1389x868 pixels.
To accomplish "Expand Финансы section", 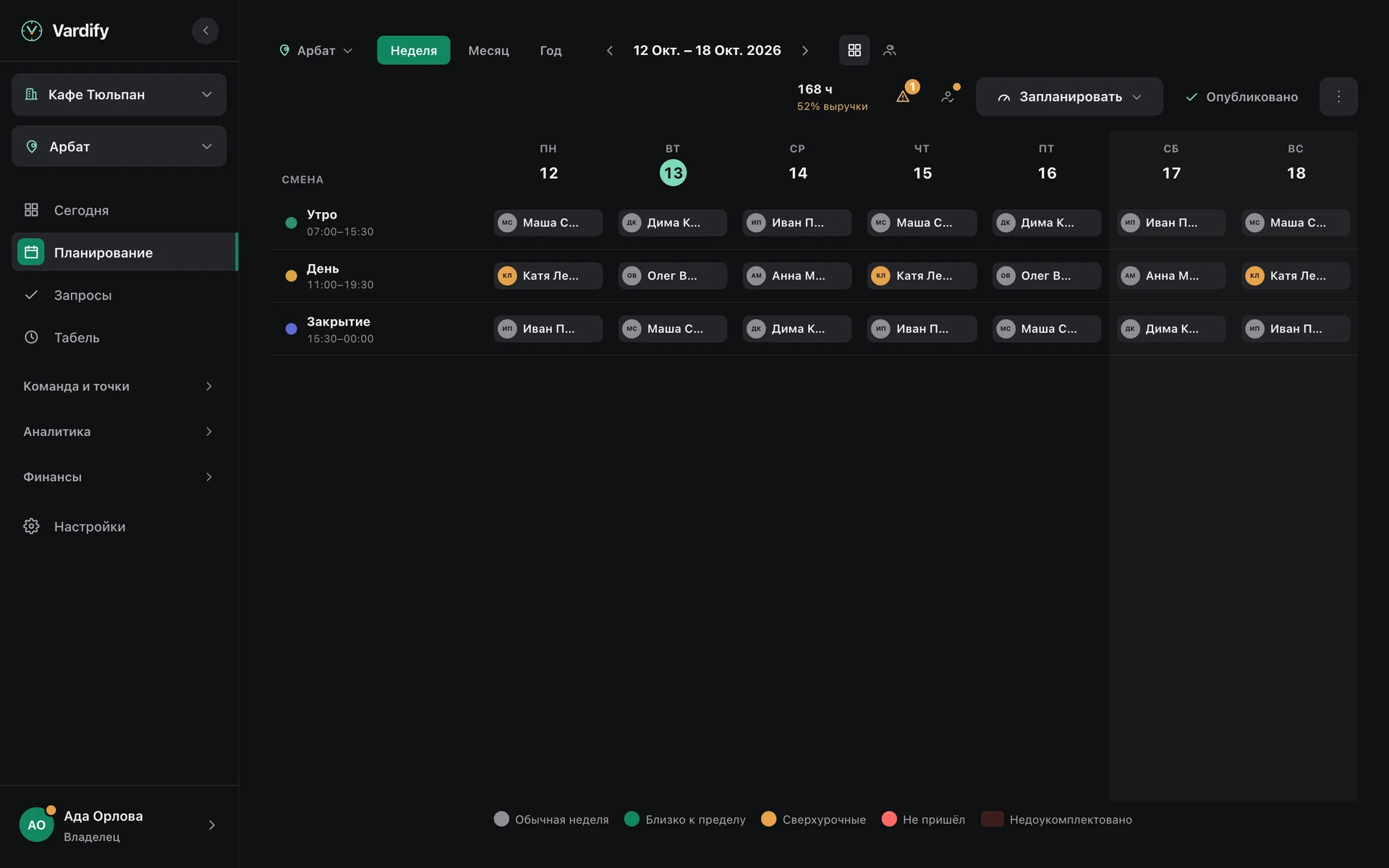I will [x=119, y=477].
